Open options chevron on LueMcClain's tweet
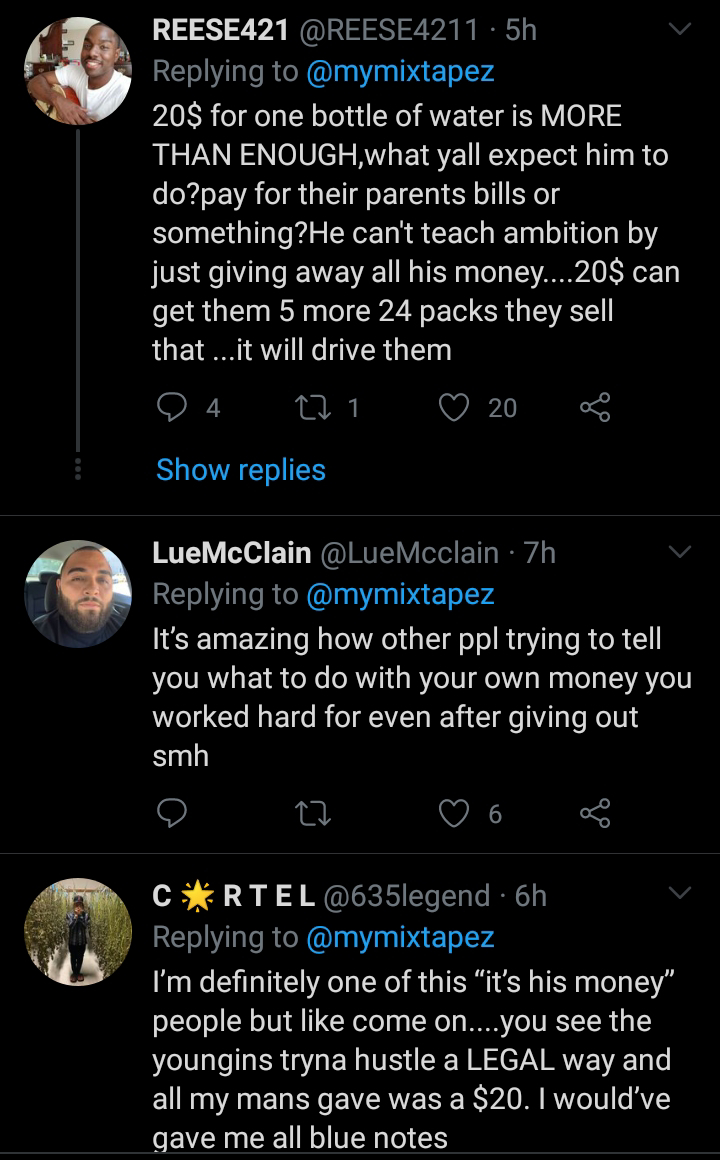The height and width of the screenshot is (1160, 720). tap(679, 553)
